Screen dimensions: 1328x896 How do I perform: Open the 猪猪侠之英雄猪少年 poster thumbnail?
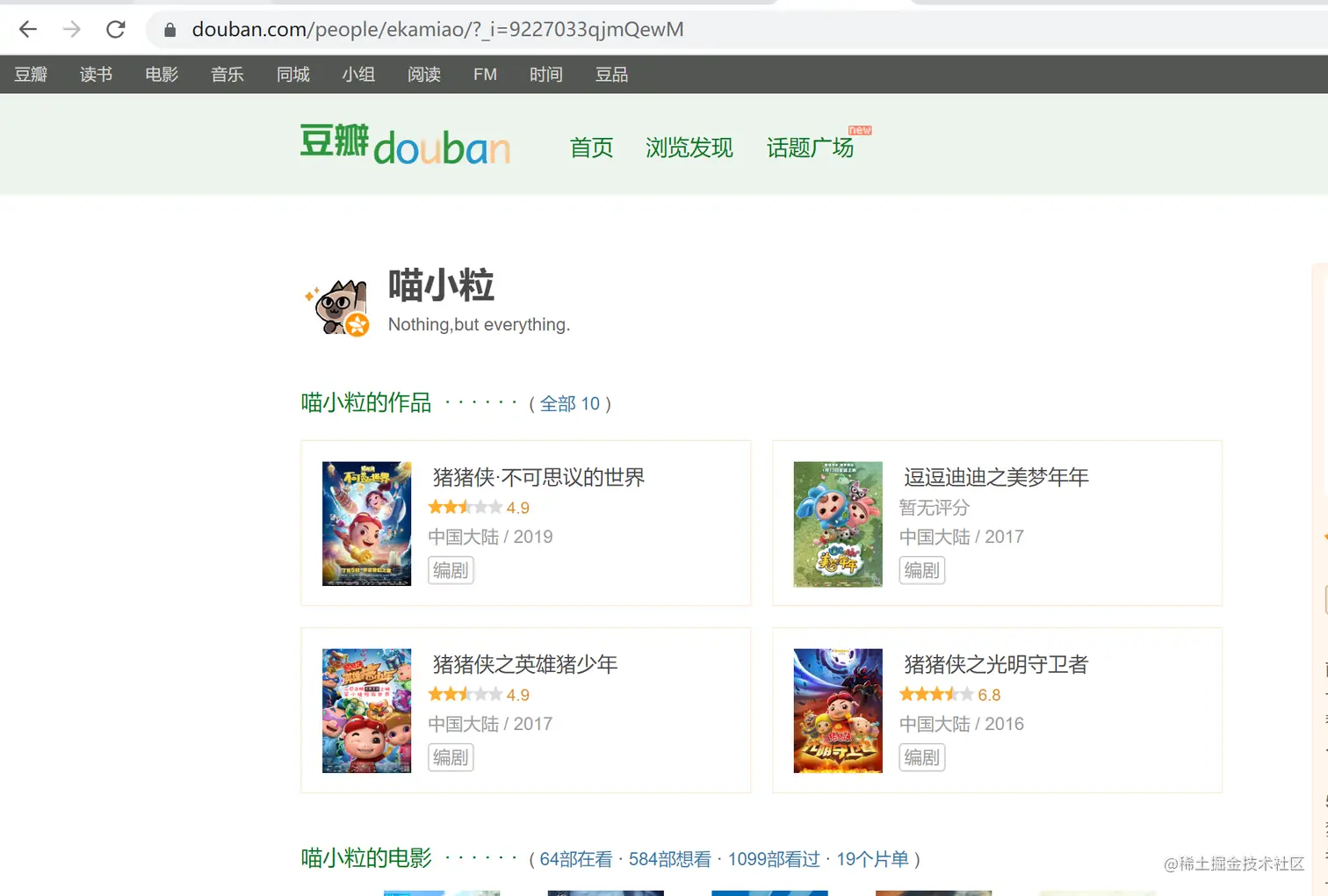pos(366,711)
